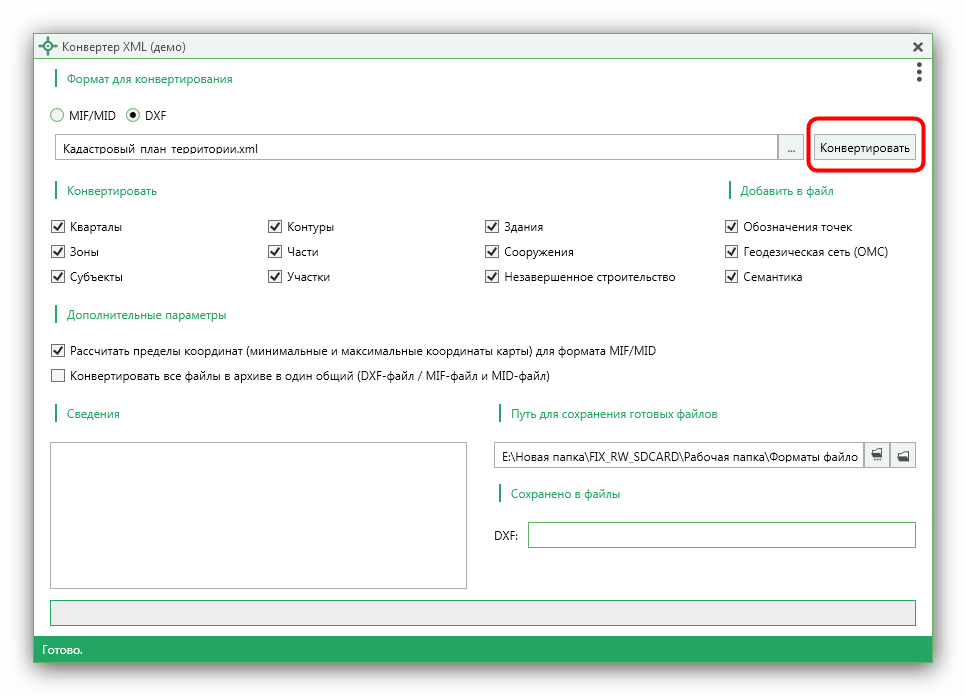This screenshot has width=966, height=696.
Task: Uncheck the Семантика checkbox
Action: 731,277
